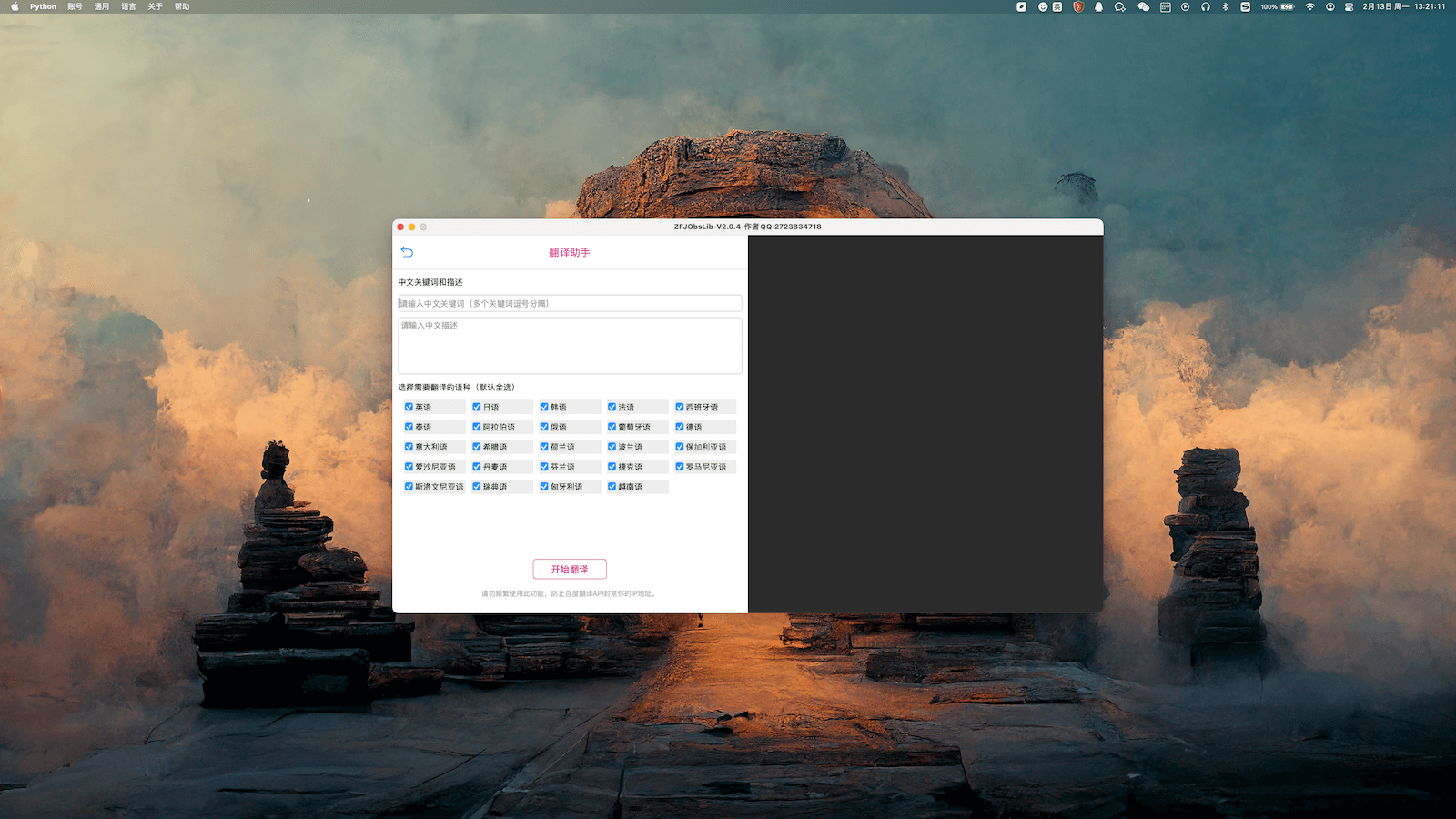The image size is (1456, 819).
Task: Toggle the 斯洛文尼亚语 checkbox
Action: pos(409,487)
